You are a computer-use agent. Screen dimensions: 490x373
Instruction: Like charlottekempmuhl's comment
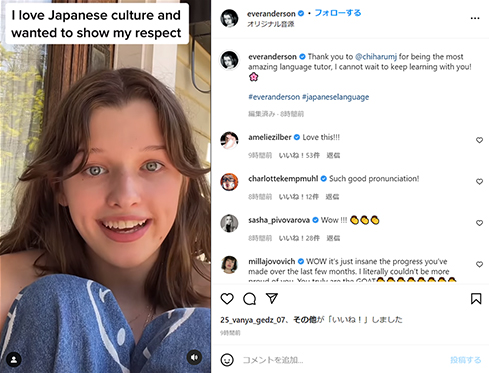tap(479, 182)
